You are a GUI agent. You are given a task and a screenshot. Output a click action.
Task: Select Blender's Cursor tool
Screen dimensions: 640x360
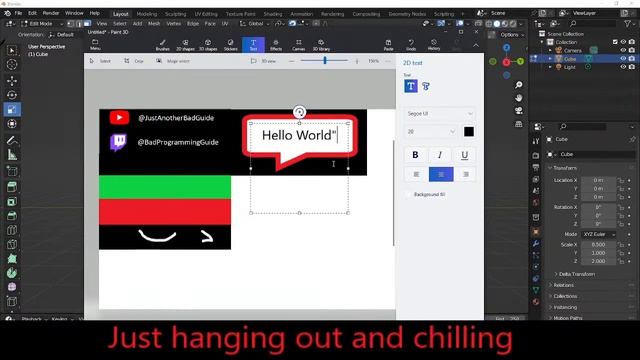coord(12,64)
